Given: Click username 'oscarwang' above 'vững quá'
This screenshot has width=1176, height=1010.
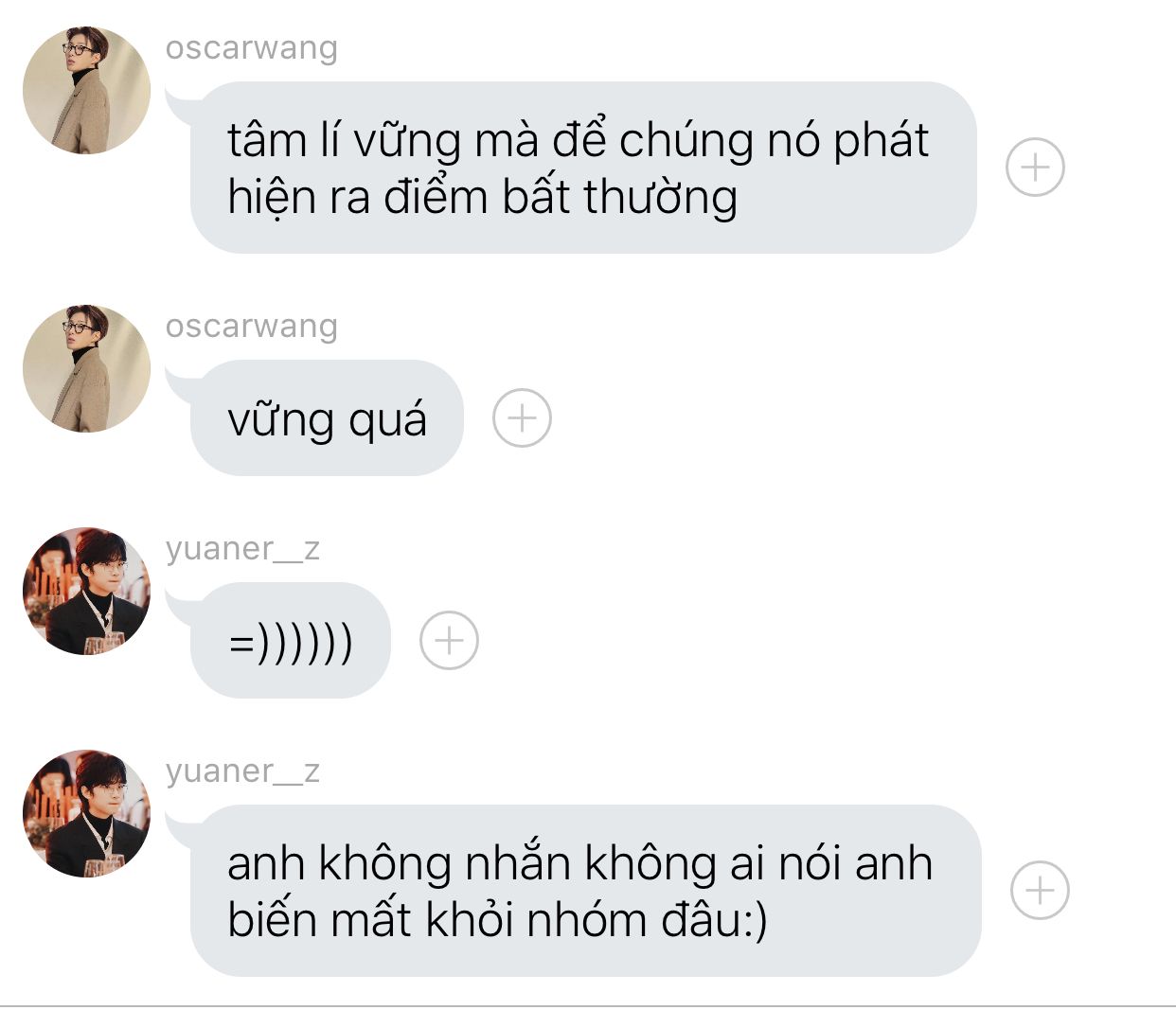Looking at the screenshot, I should click(251, 326).
